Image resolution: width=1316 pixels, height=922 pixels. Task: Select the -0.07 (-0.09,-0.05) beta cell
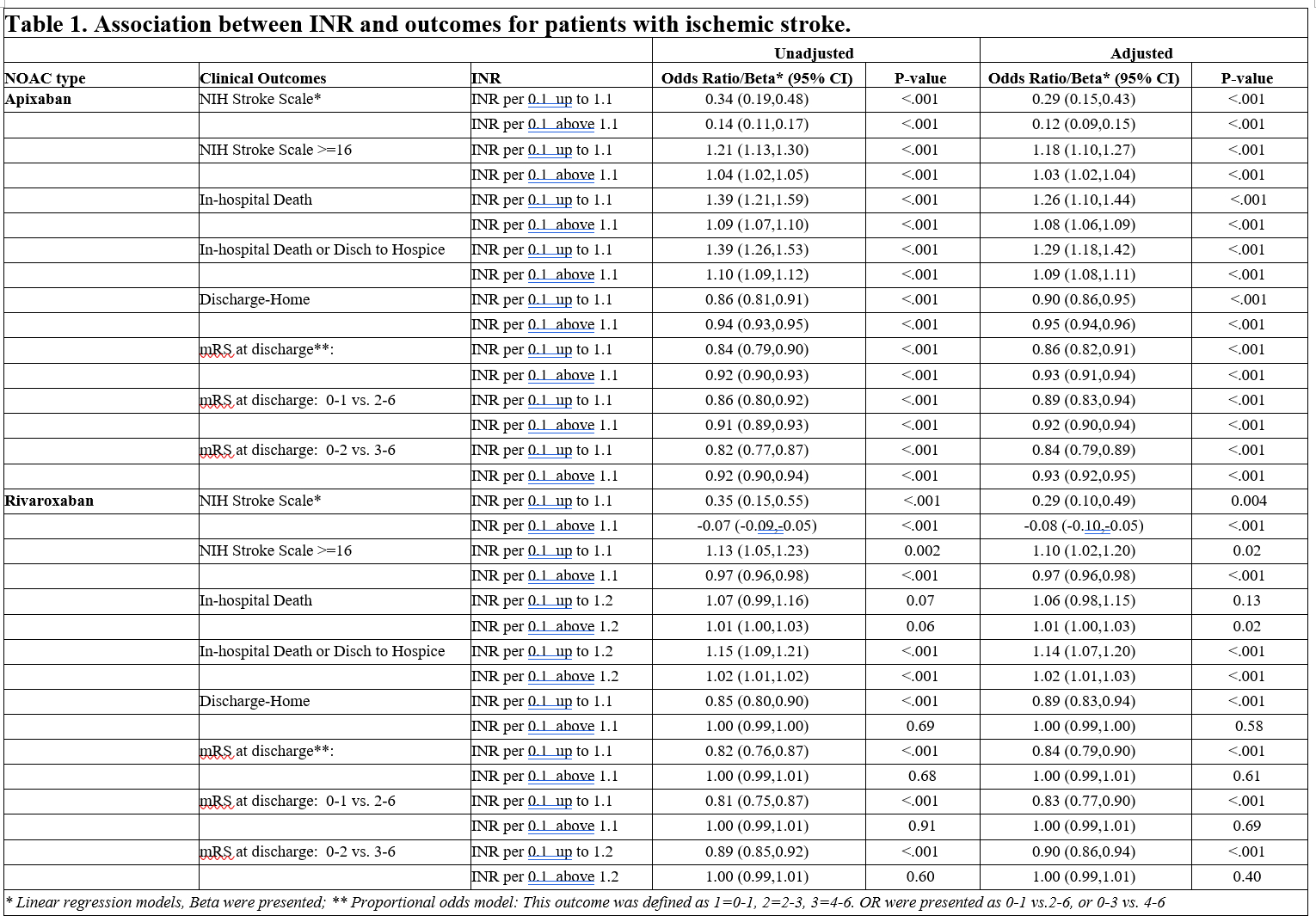click(x=757, y=526)
